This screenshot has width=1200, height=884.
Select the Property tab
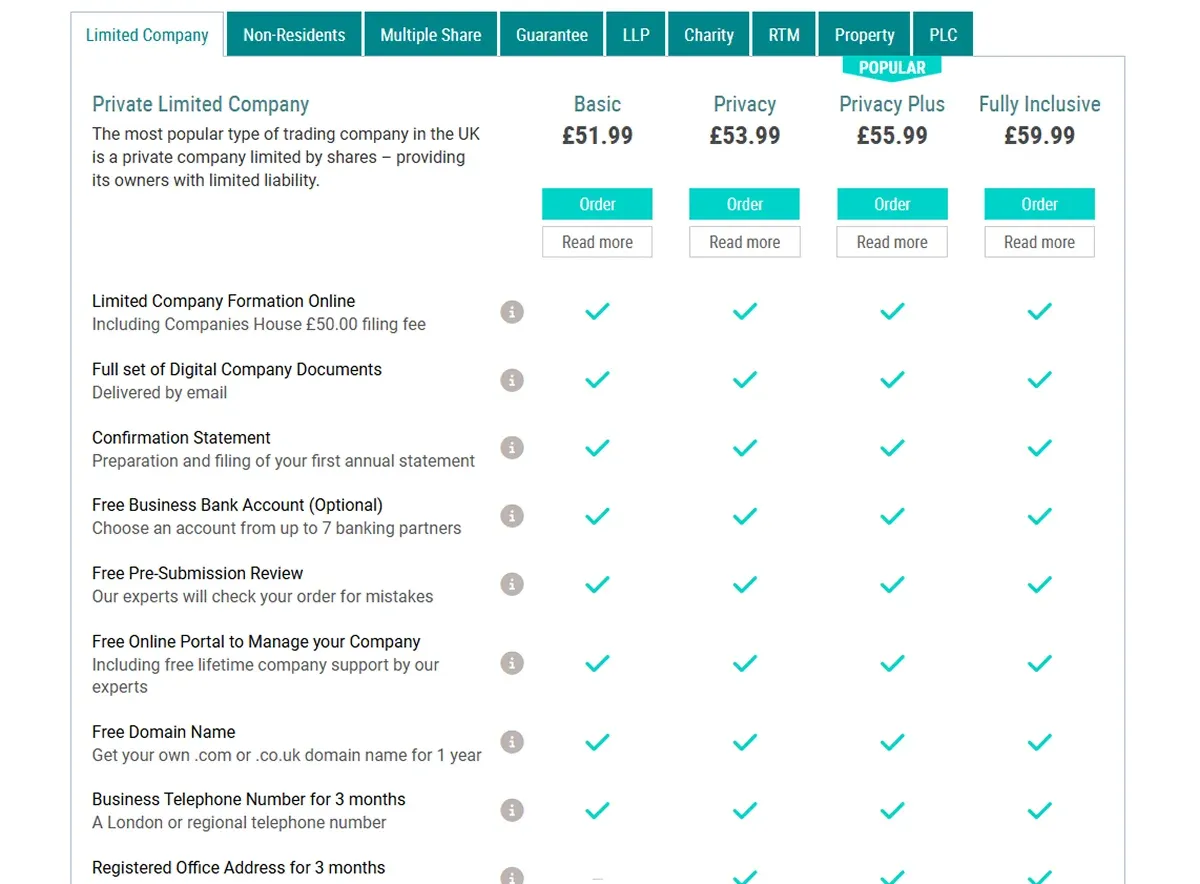point(864,35)
